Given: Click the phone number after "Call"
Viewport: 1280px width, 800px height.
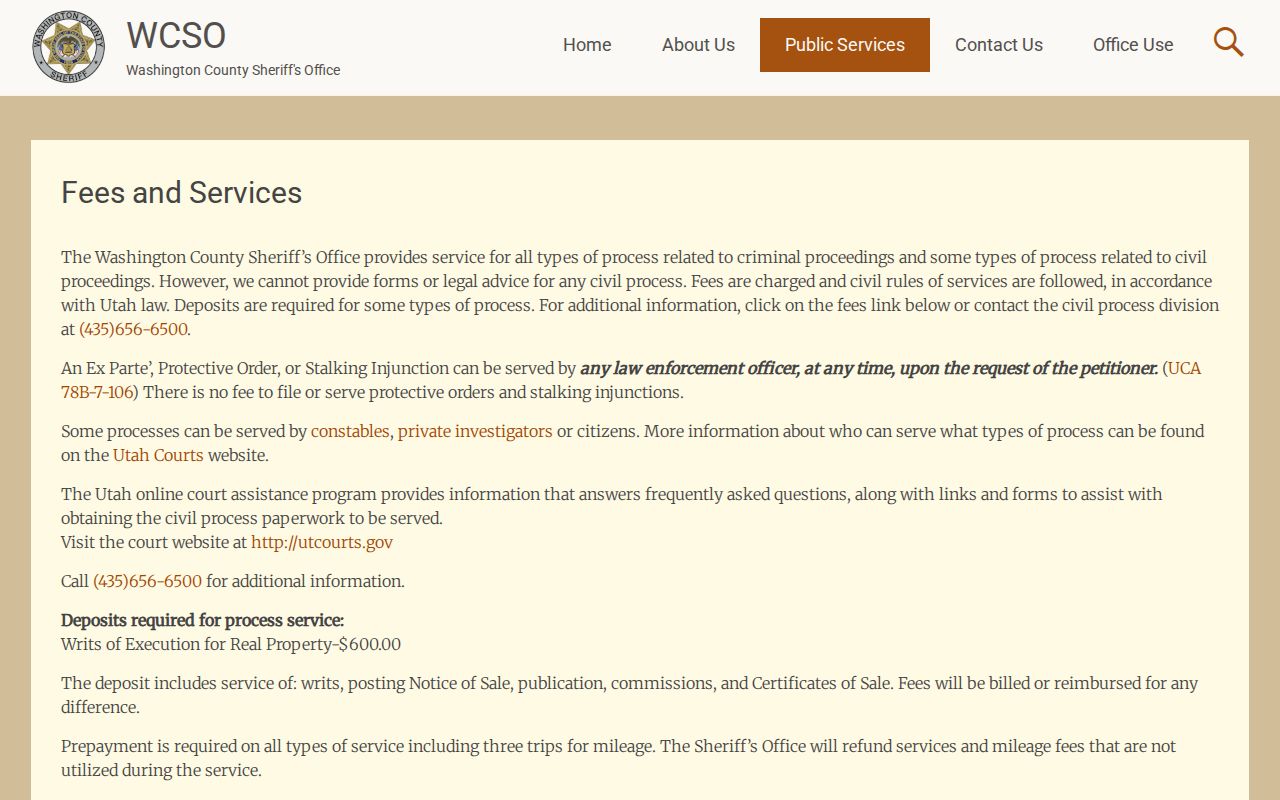Looking at the screenshot, I should coord(147,581).
